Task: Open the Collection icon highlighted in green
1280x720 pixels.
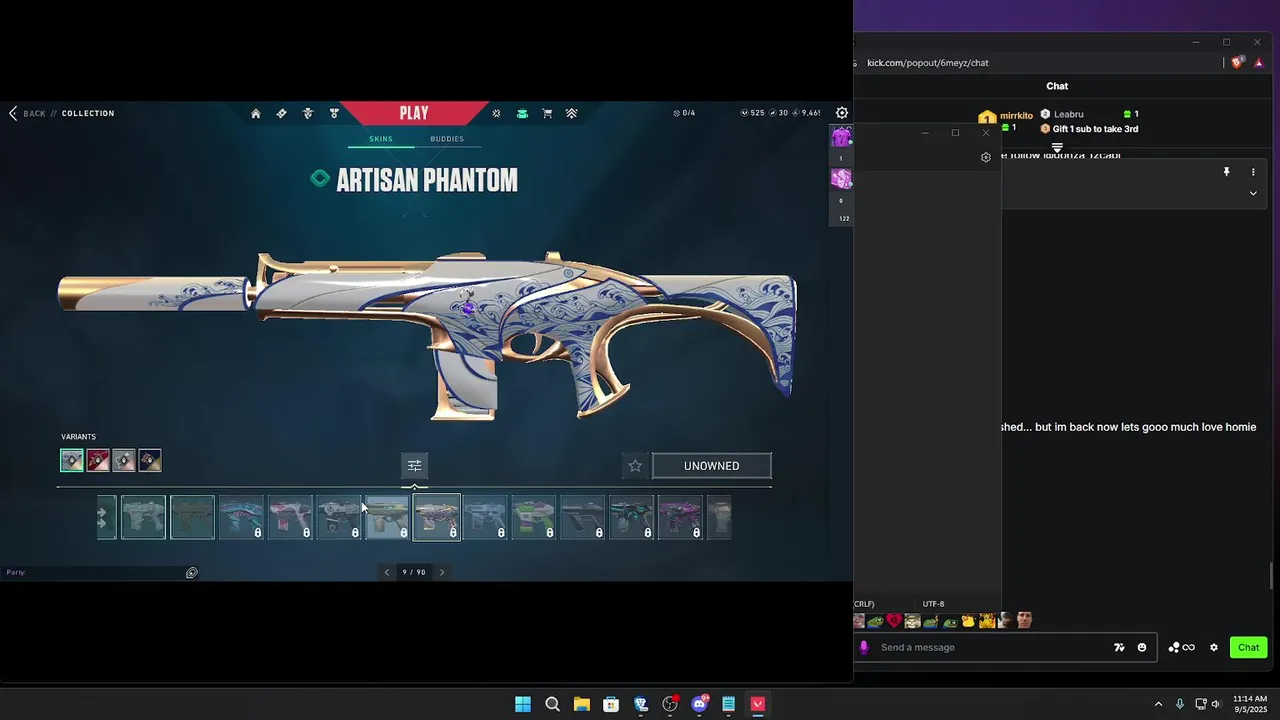Action: 522,113
